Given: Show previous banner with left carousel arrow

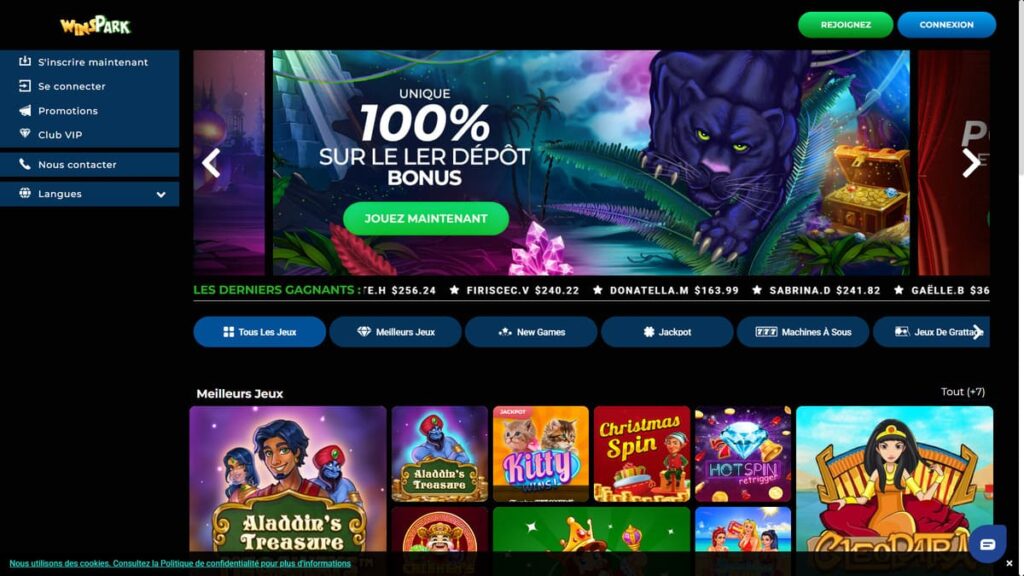Looking at the screenshot, I should pos(211,163).
